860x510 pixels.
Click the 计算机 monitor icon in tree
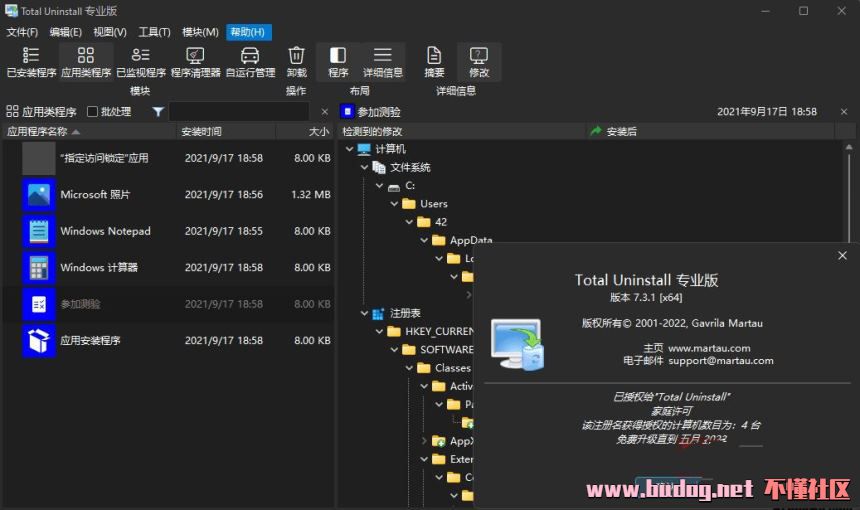(x=364, y=149)
